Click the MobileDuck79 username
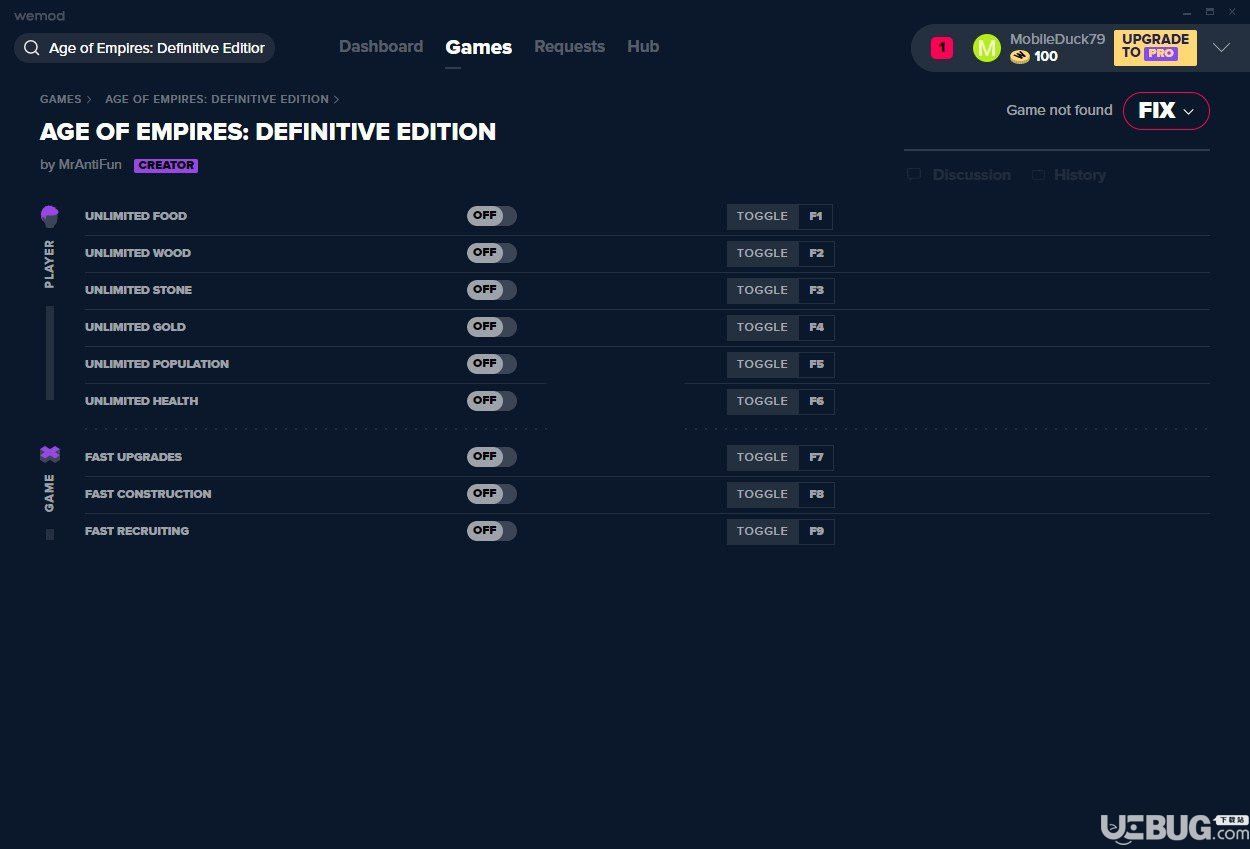This screenshot has height=849, width=1250. pyautogui.click(x=1057, y=39)
